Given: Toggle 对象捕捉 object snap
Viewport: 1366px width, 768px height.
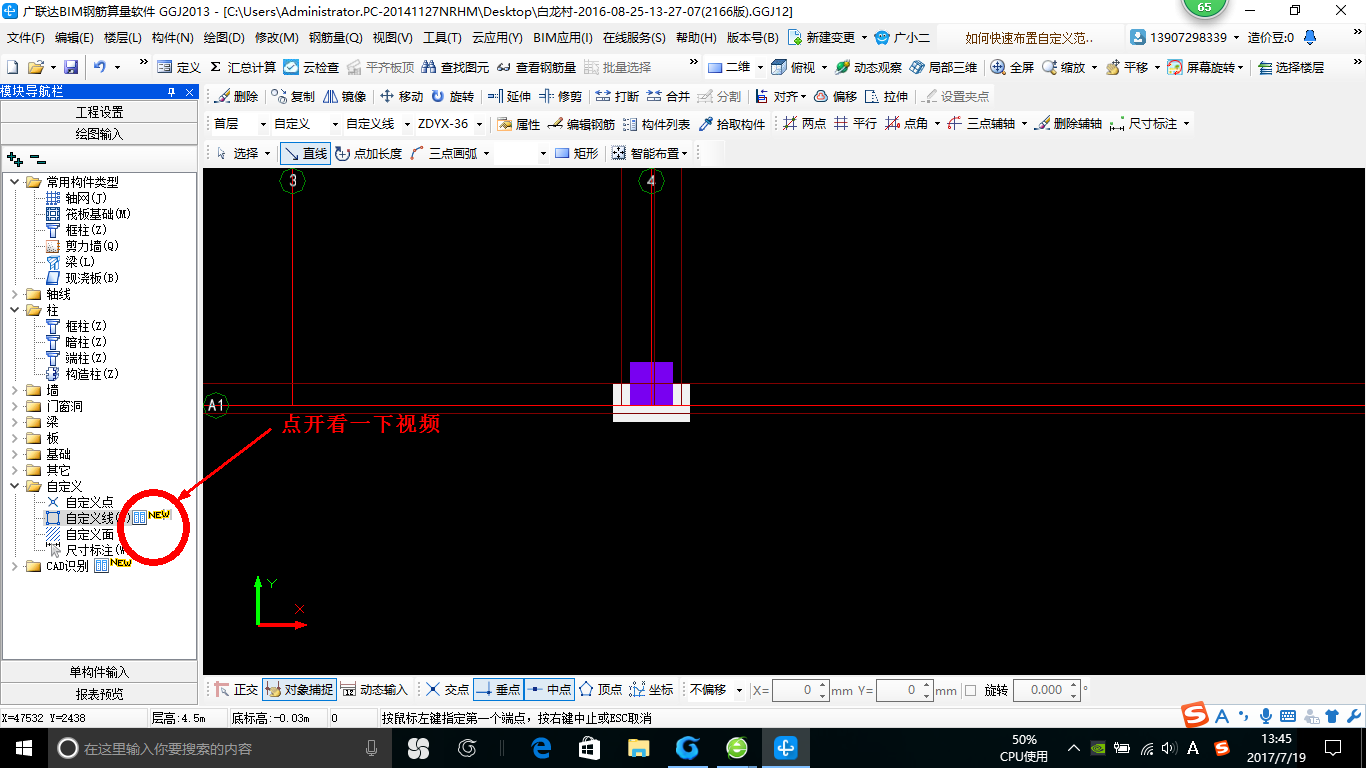Looking at the screenshot, I should click(x=299, y=689).
